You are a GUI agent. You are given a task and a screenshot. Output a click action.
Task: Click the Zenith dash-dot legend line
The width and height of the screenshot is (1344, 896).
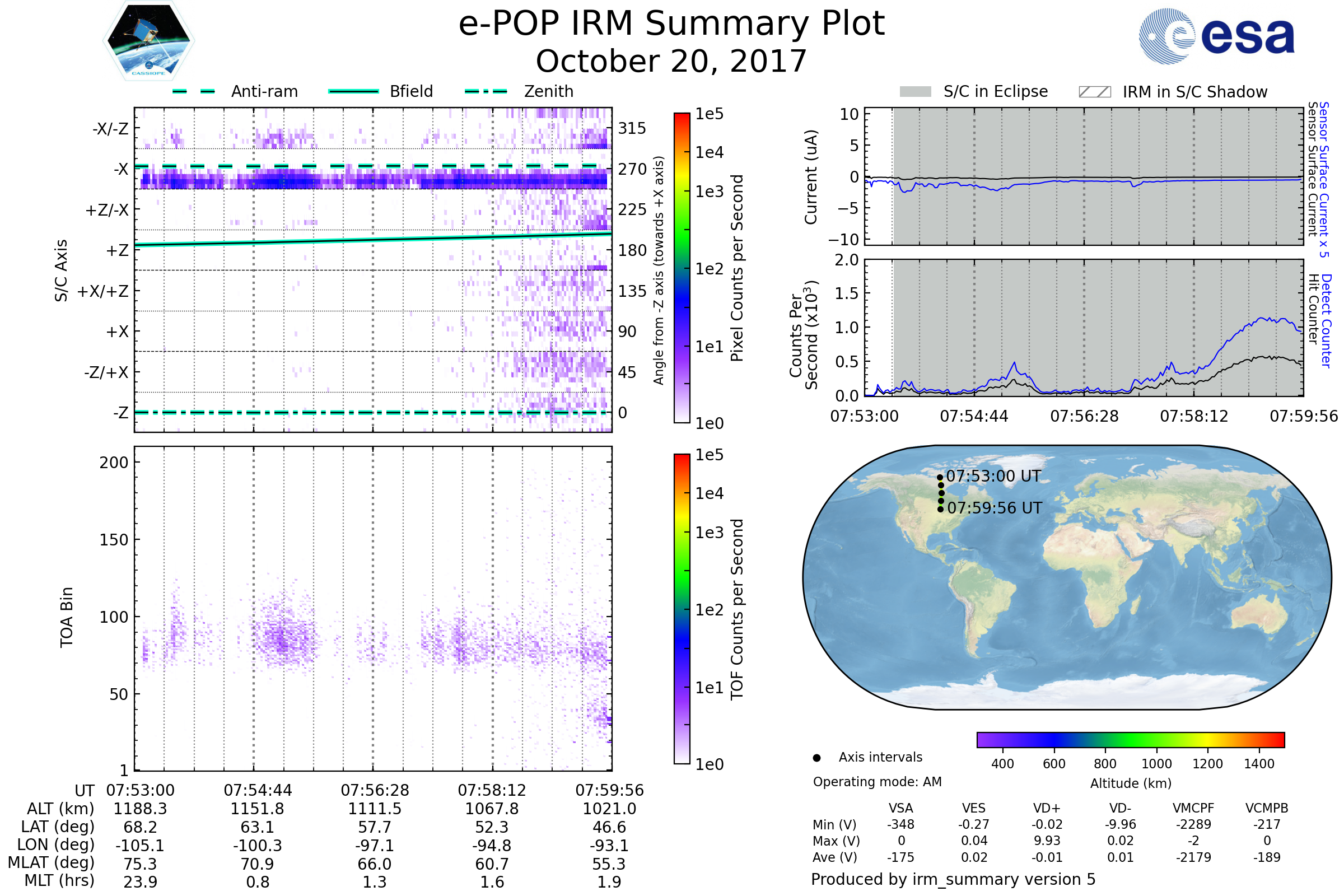486,91
